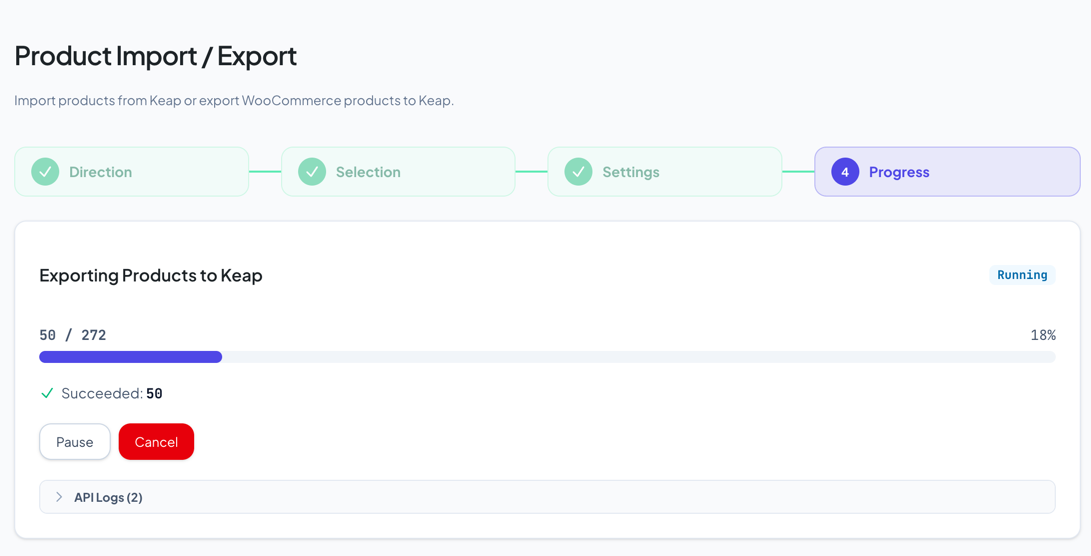Expand the API Logs chevron arrow
The image size is (1091, 556).
point(59,497)
